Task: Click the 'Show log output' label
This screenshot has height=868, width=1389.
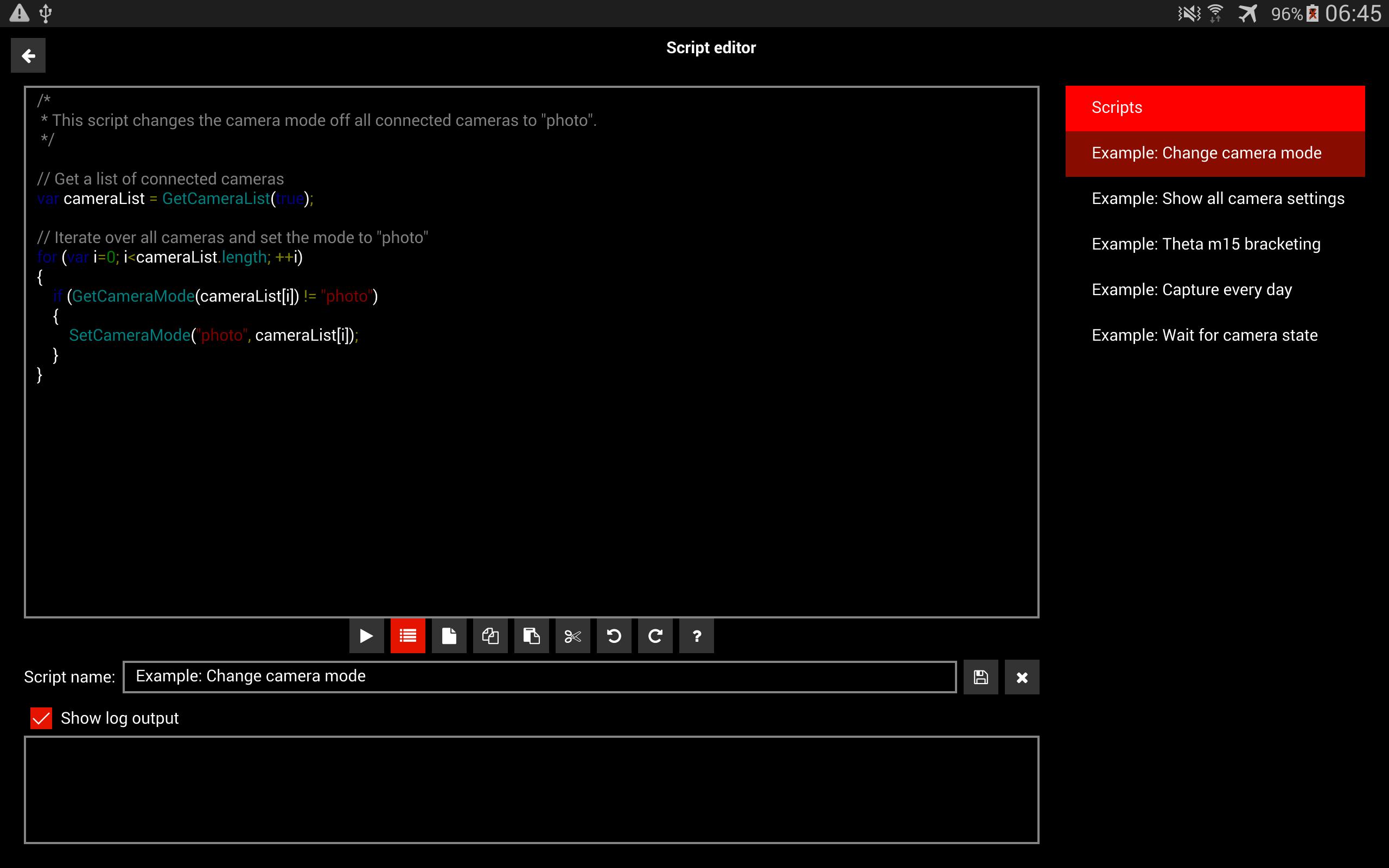Action: (x=119, y=718)
